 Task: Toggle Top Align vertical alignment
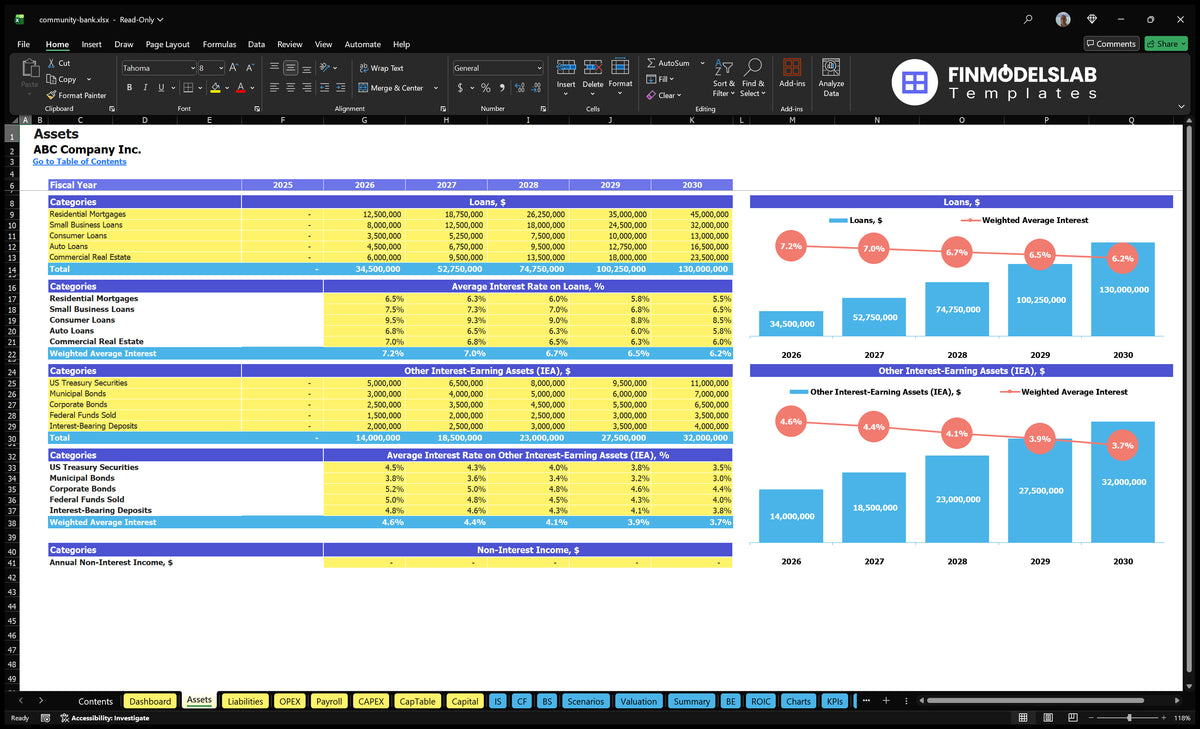point(274,68)
